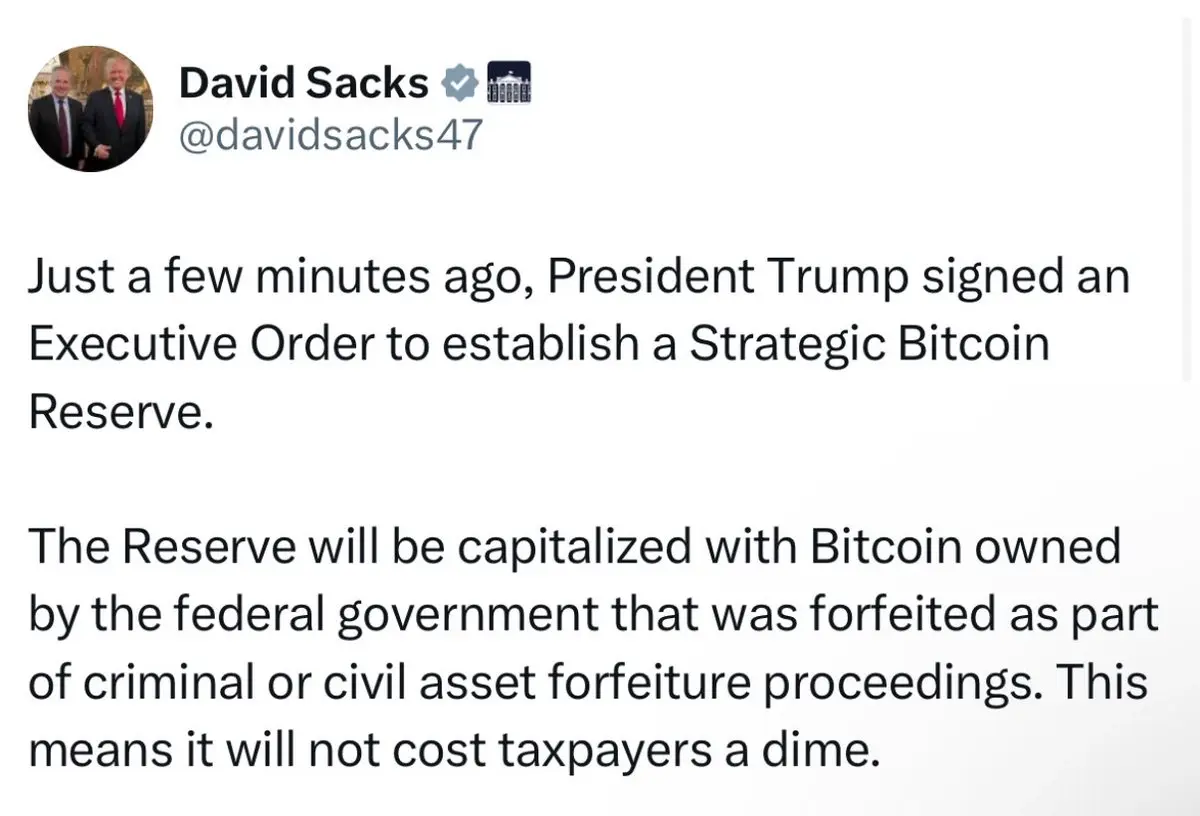Open David Sacks' profile picture
The image size is (1200, 816).
click(x=91, y=108)
